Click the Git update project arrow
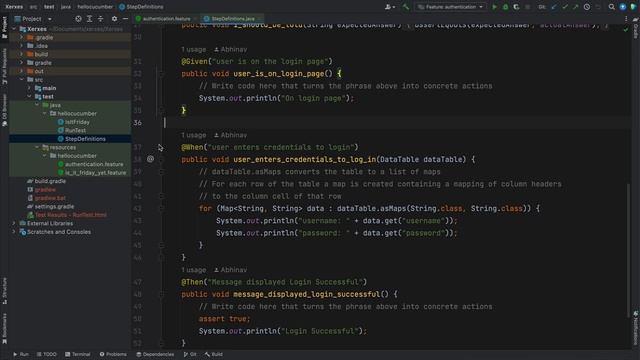The height and width of the screenshot is (360, 640). [x=554, y=7]
